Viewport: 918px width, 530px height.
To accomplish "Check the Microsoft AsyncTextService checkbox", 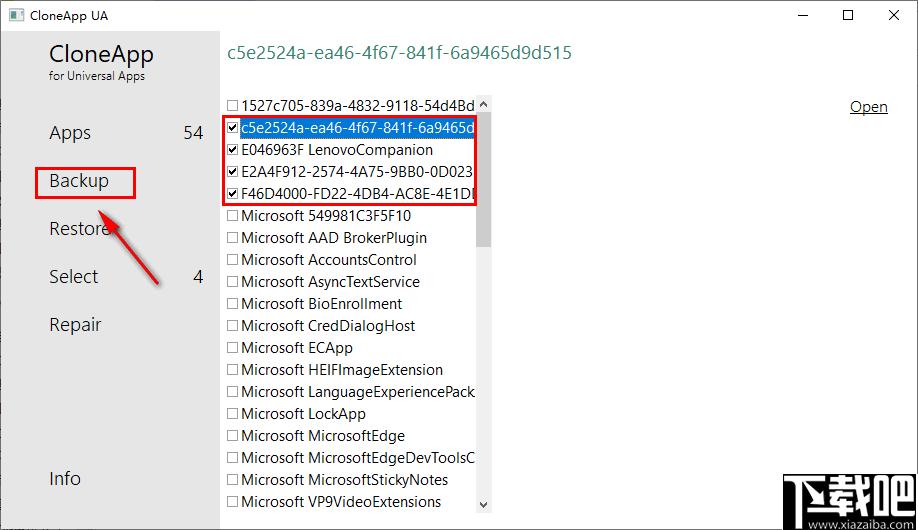I will (x=232, y=282).
